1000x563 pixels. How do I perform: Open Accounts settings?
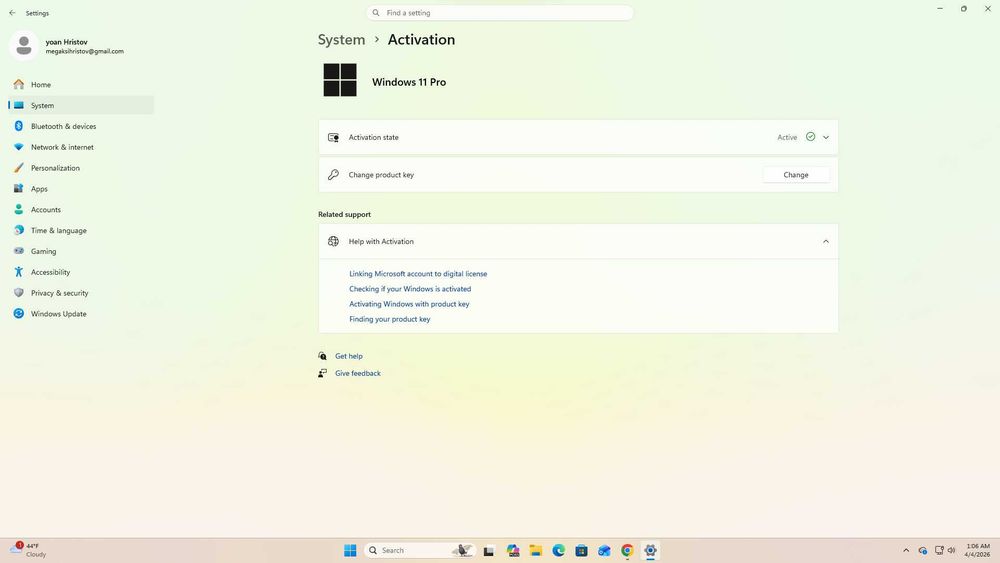pos(81,209)
